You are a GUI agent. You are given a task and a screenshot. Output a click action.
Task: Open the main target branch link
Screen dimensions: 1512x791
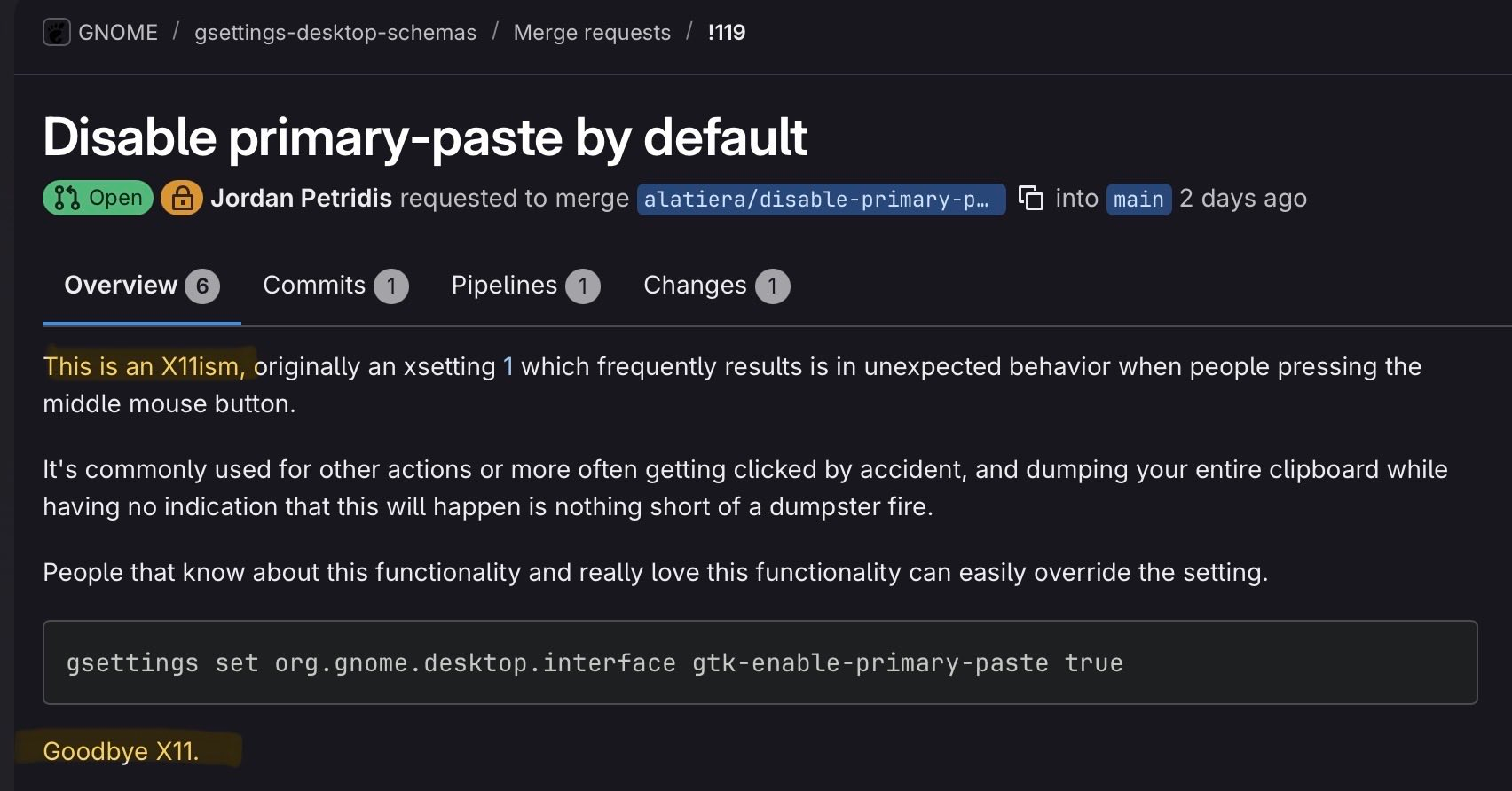point(1138,199)
